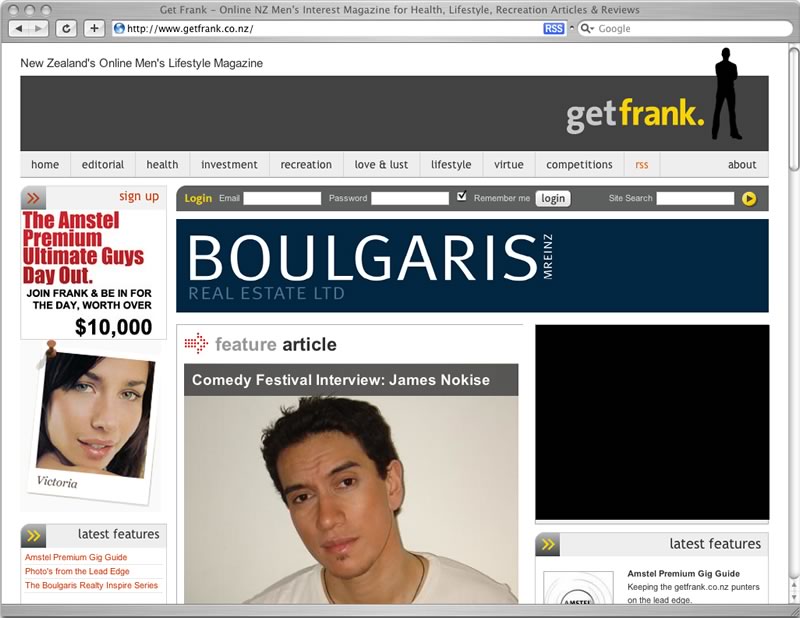This screenshot has height=618, width=800.
Task: Click the Google search field
Action: [x=685, y=29]
